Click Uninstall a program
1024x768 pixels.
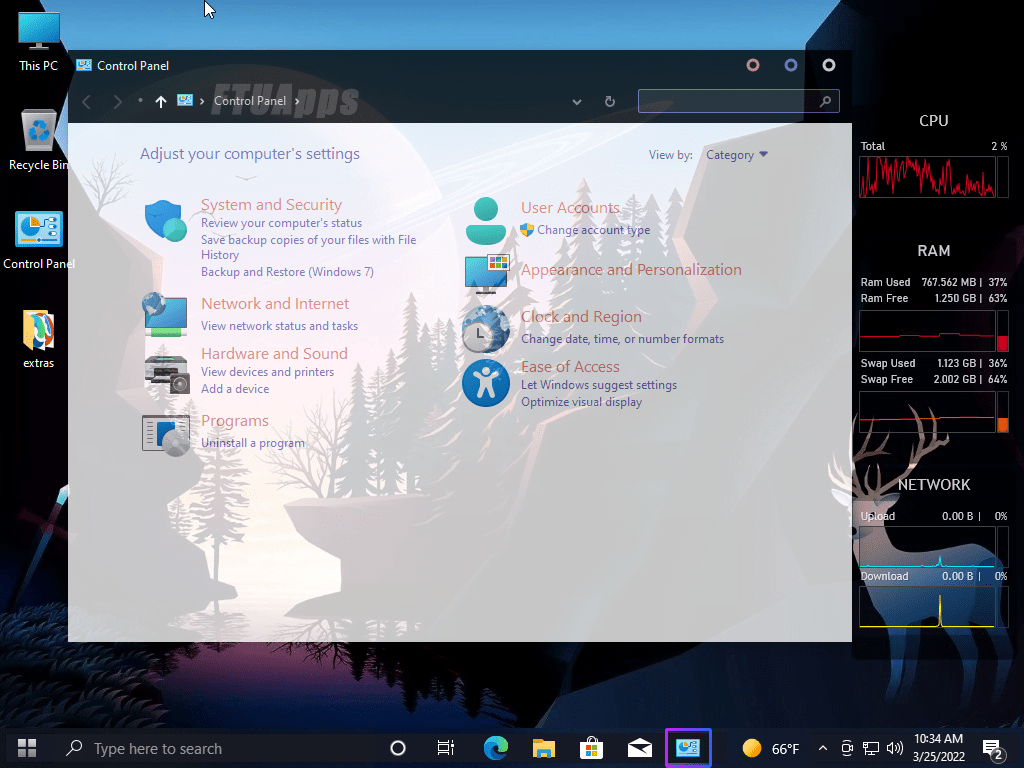coord(253,443)
